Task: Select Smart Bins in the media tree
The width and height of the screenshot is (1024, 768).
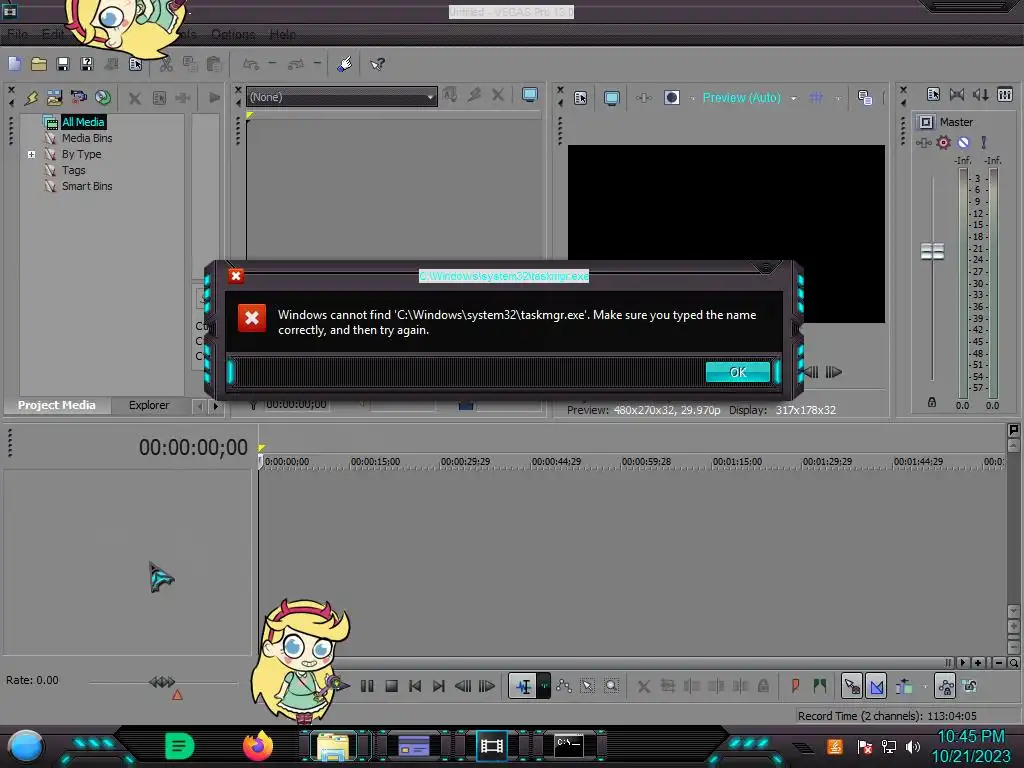Action: (87, 186)
